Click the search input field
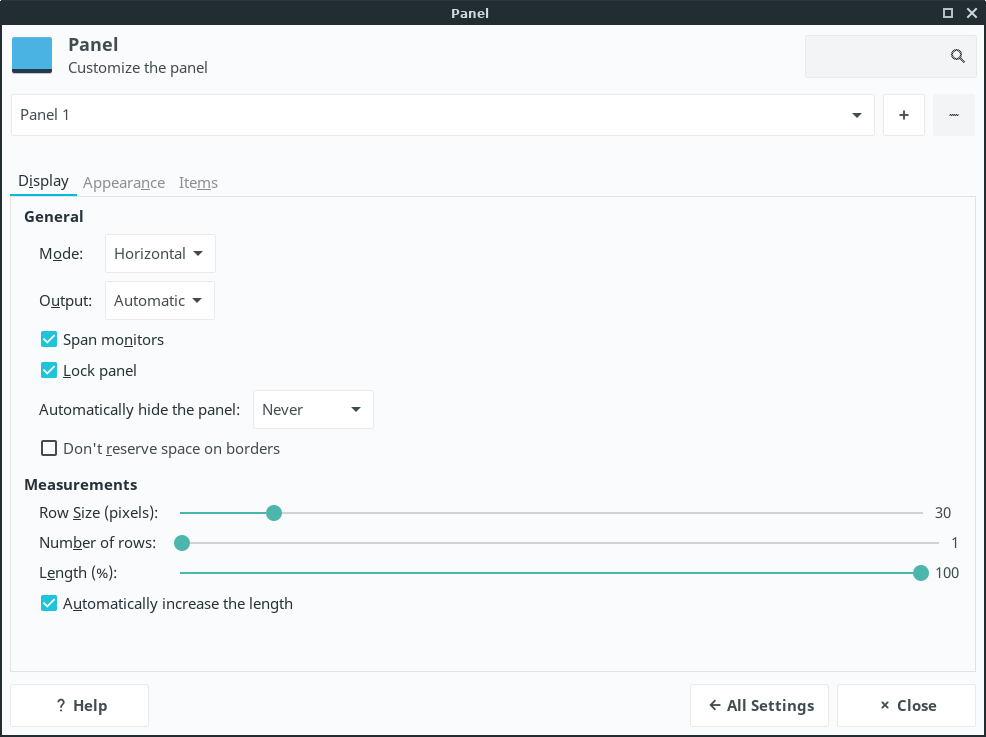 pyautogui.click(x=875, y=56)
